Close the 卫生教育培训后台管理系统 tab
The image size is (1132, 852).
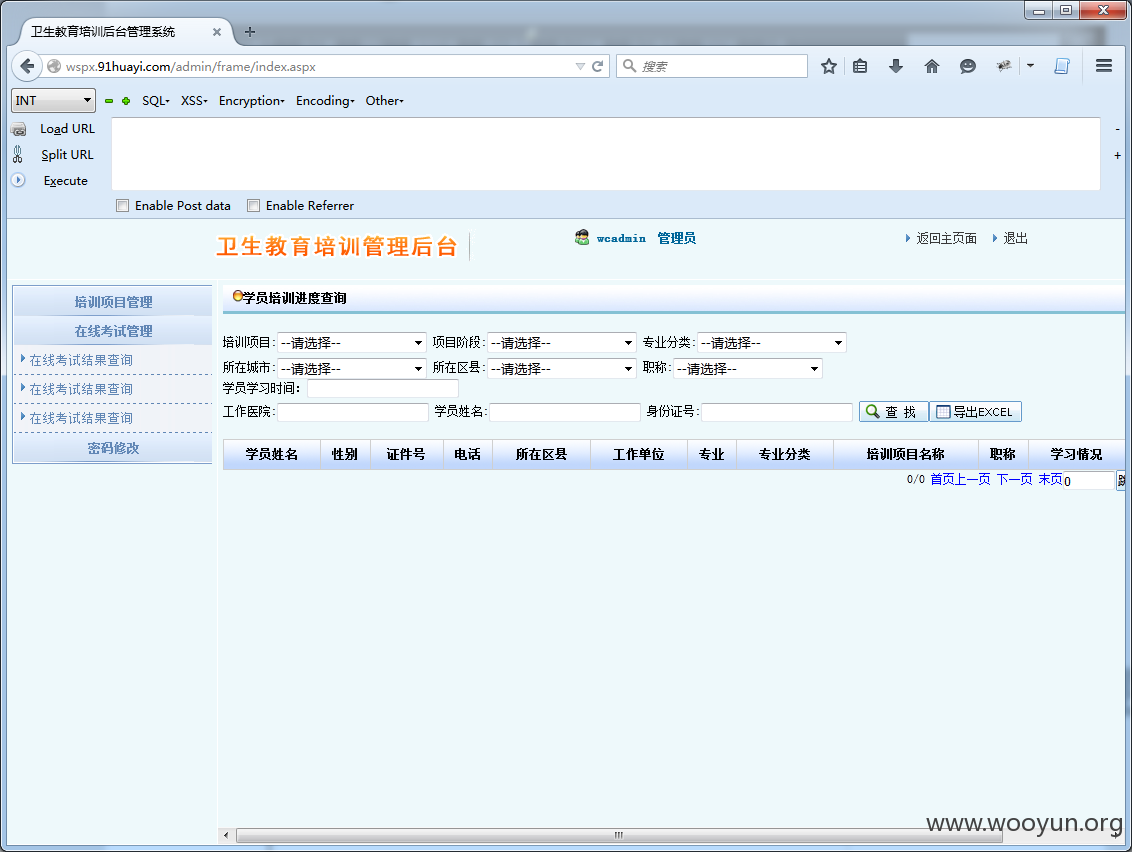[217, 32]
